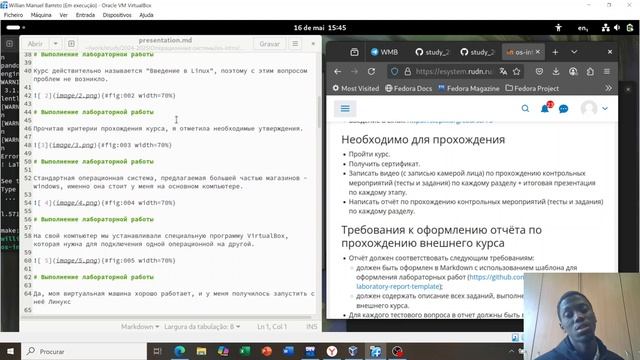Close the os-intro browser tab
Viewport: 640px width, 360px height.
[x=538, y=52]
